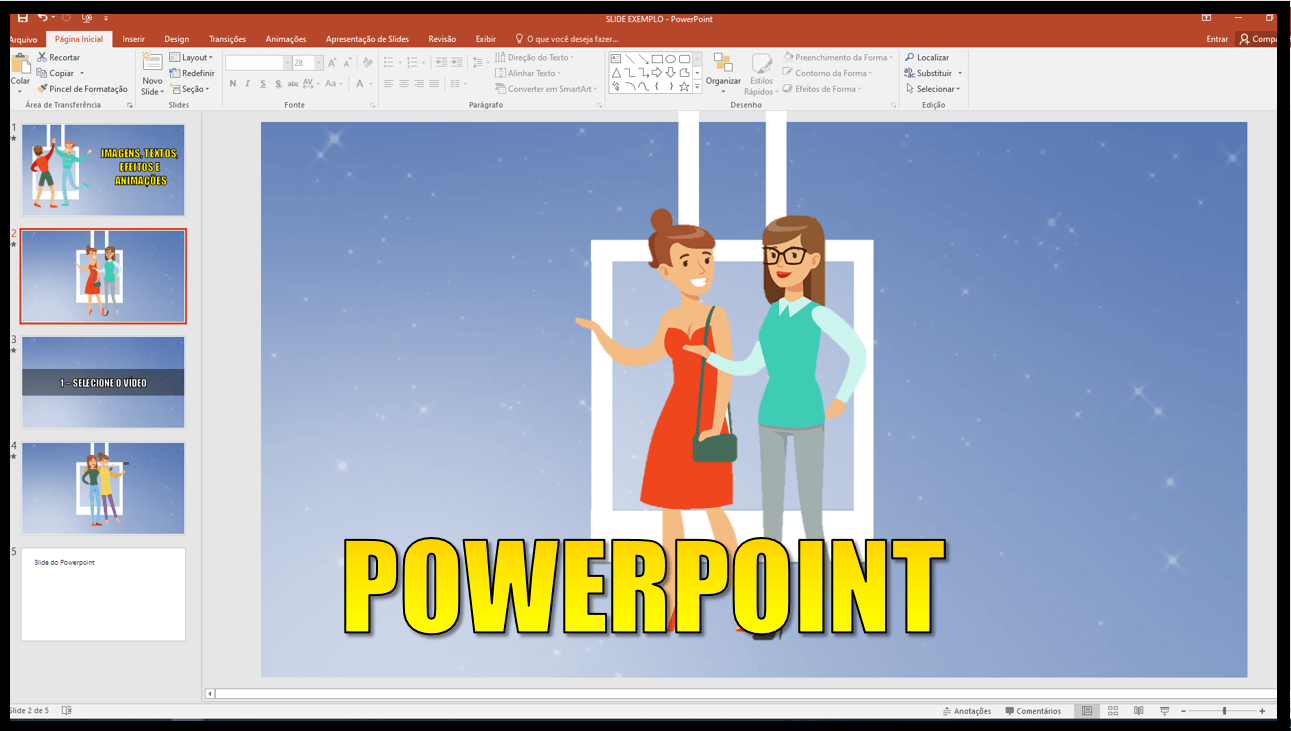The height and width of the screenshot is (731, 1291).
Task: Open the Transições tab
Action: 227,39
